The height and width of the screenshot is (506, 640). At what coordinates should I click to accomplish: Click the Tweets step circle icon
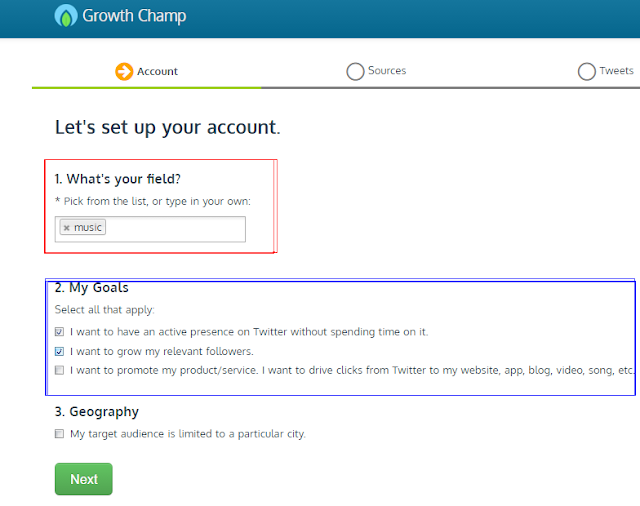[587, 71]
